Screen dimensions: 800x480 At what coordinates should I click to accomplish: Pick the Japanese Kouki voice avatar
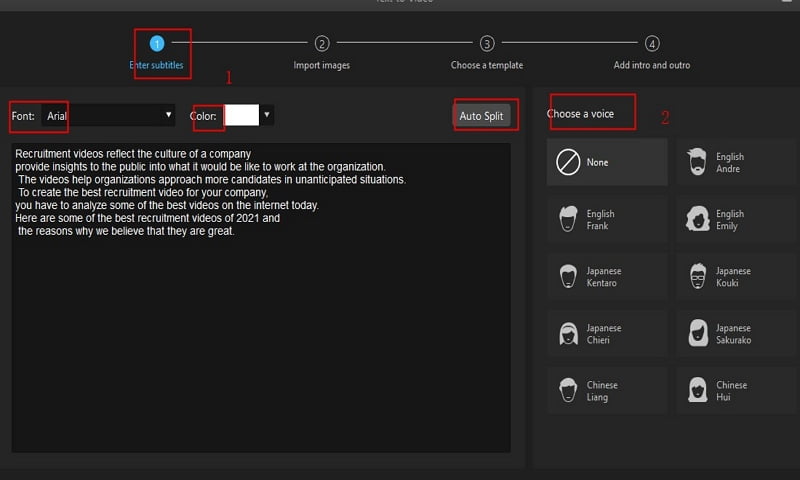(697, 276)
